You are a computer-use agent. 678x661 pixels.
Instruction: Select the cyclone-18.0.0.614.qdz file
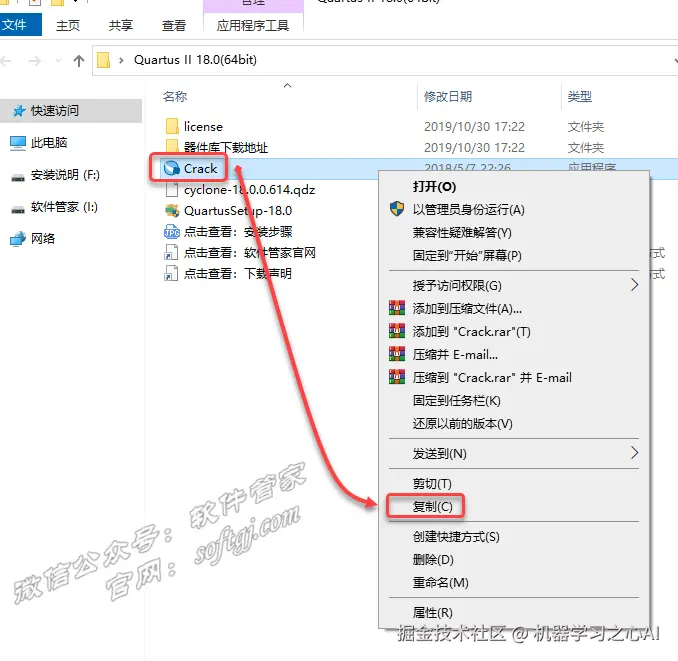tap(249, 189)
